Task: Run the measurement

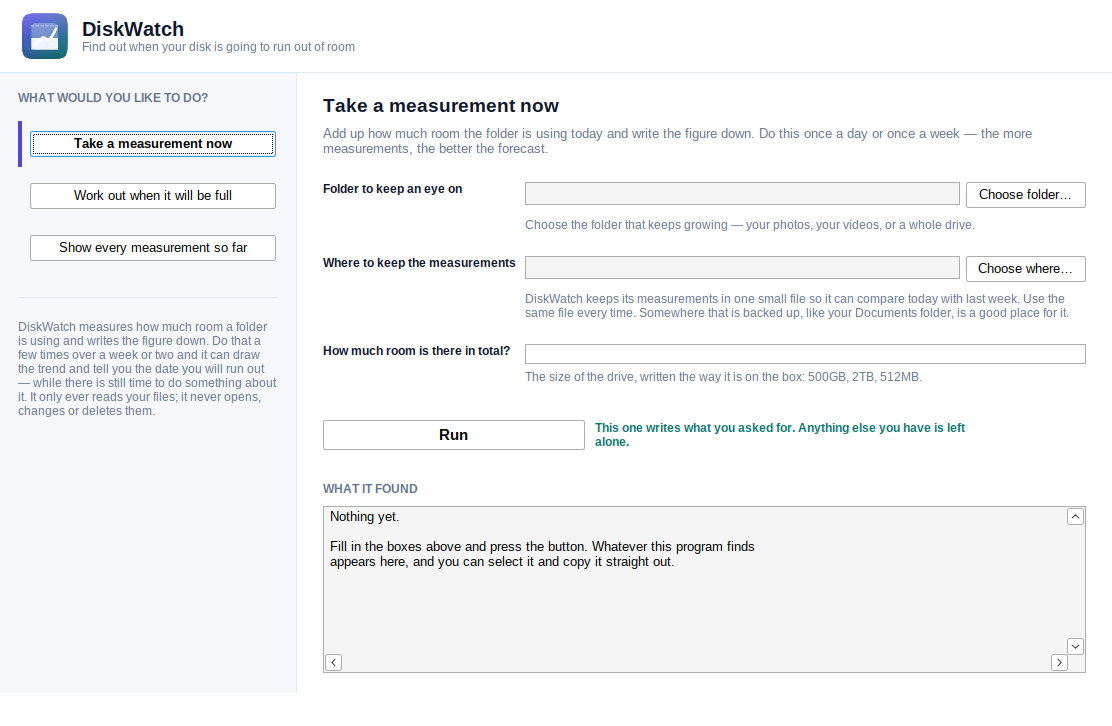Action: click(454, 435)
